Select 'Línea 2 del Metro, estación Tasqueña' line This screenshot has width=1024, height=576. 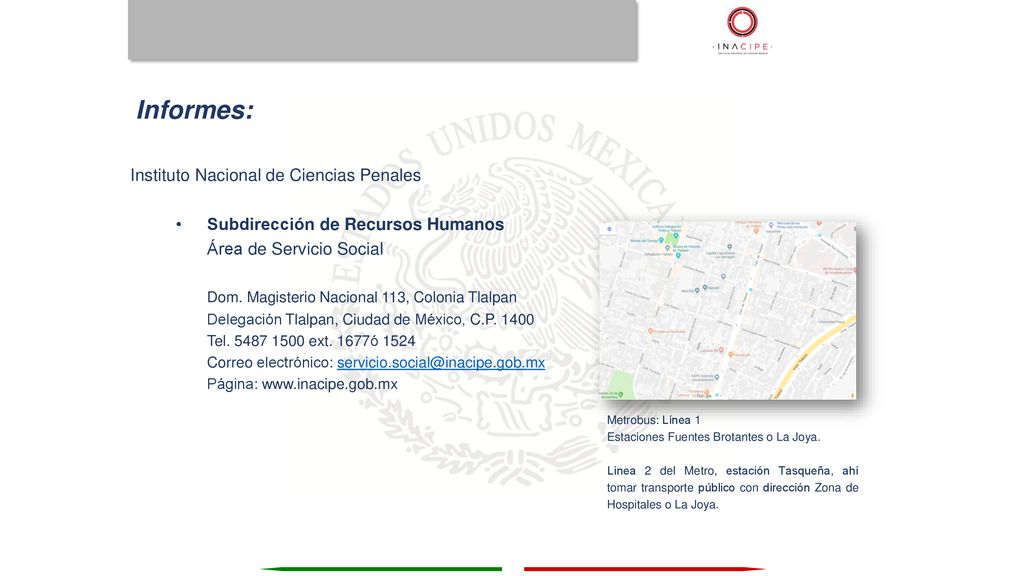[x=733, y=471]
